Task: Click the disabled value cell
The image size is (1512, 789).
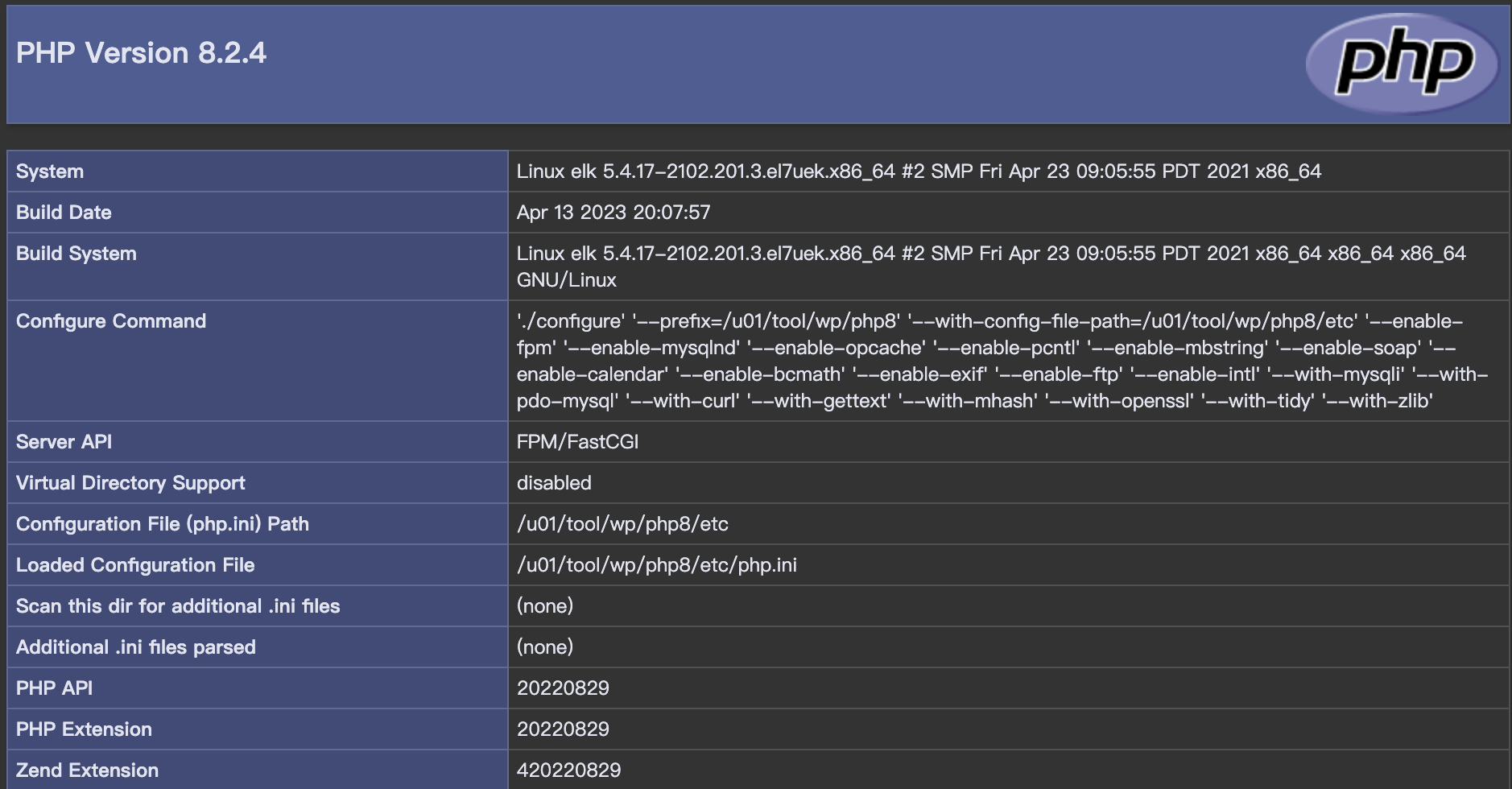Action: coord(554,483)
